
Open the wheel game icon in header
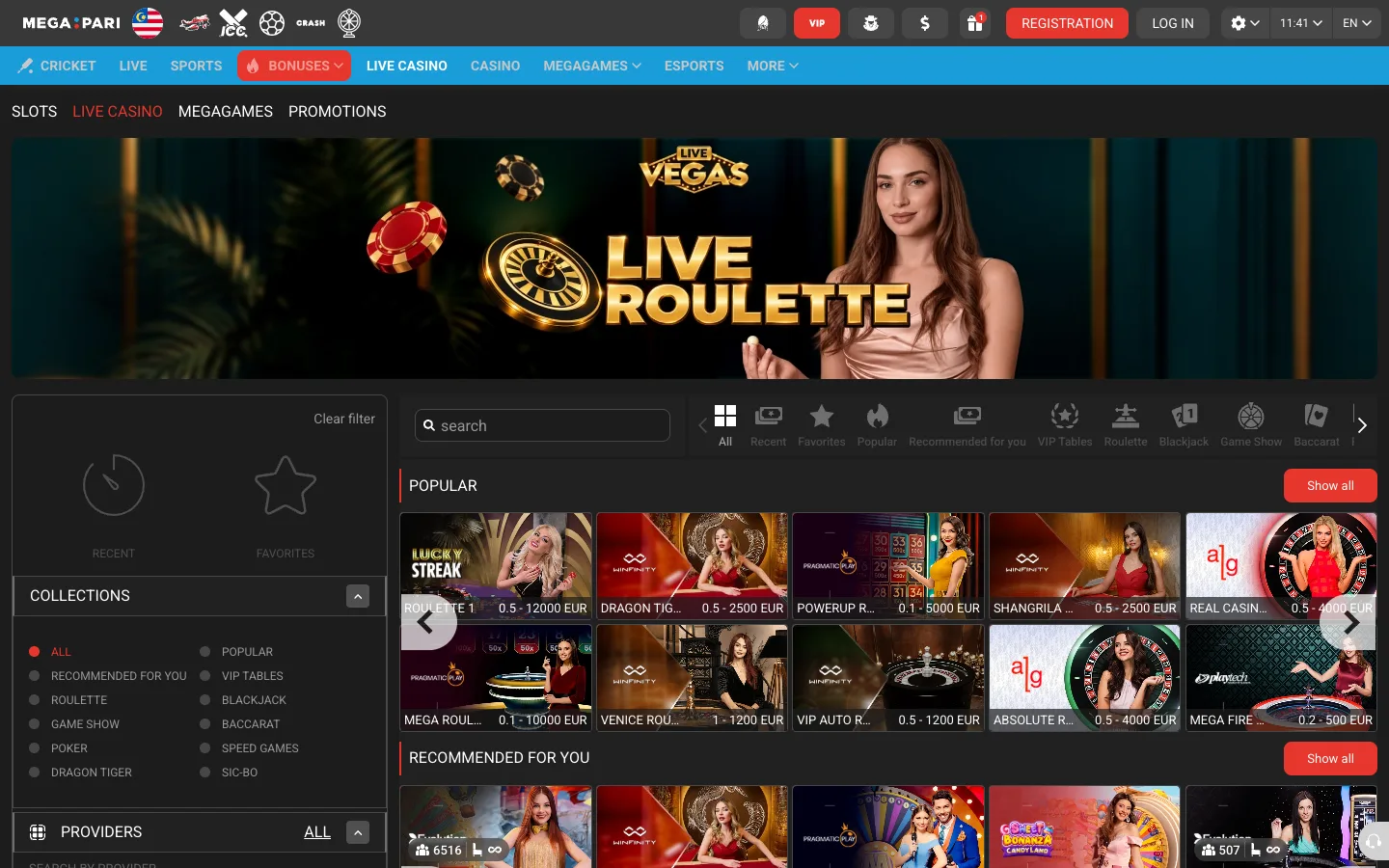(x=349, y=22)
